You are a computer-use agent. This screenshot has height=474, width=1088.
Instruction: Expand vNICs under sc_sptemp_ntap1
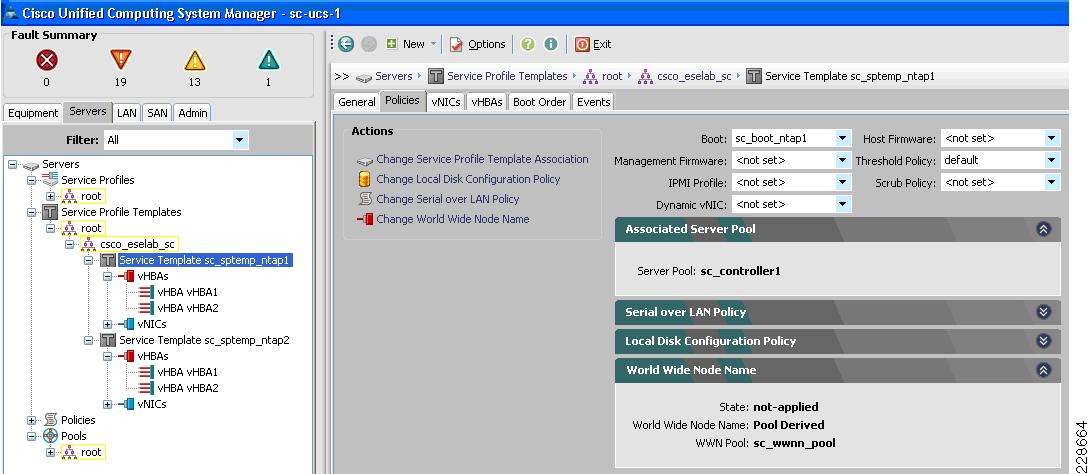click(108, 324)
